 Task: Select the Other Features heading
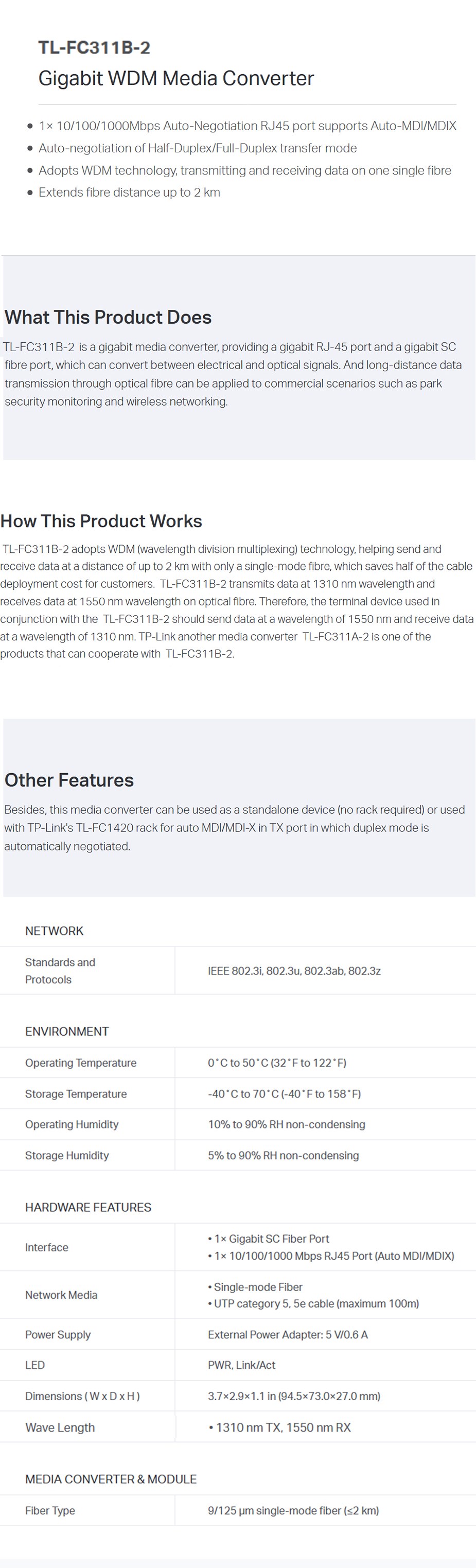69,780
